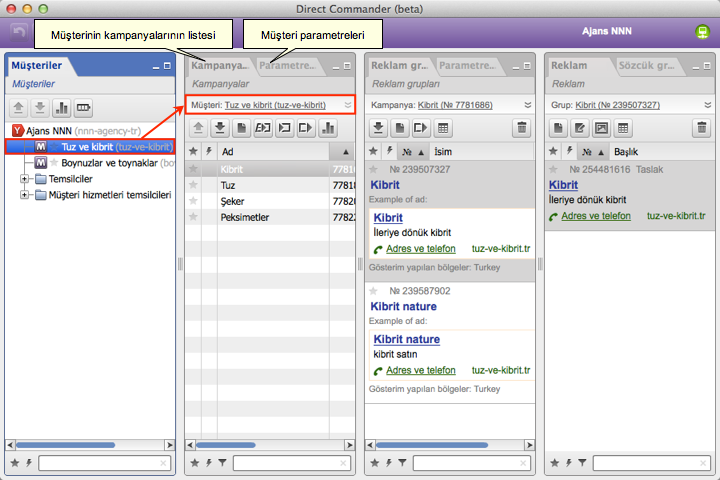Click Adres ve telefon in the Reklam panel
This screenshot has width=720, height=480.
click(x=596, y=216)
